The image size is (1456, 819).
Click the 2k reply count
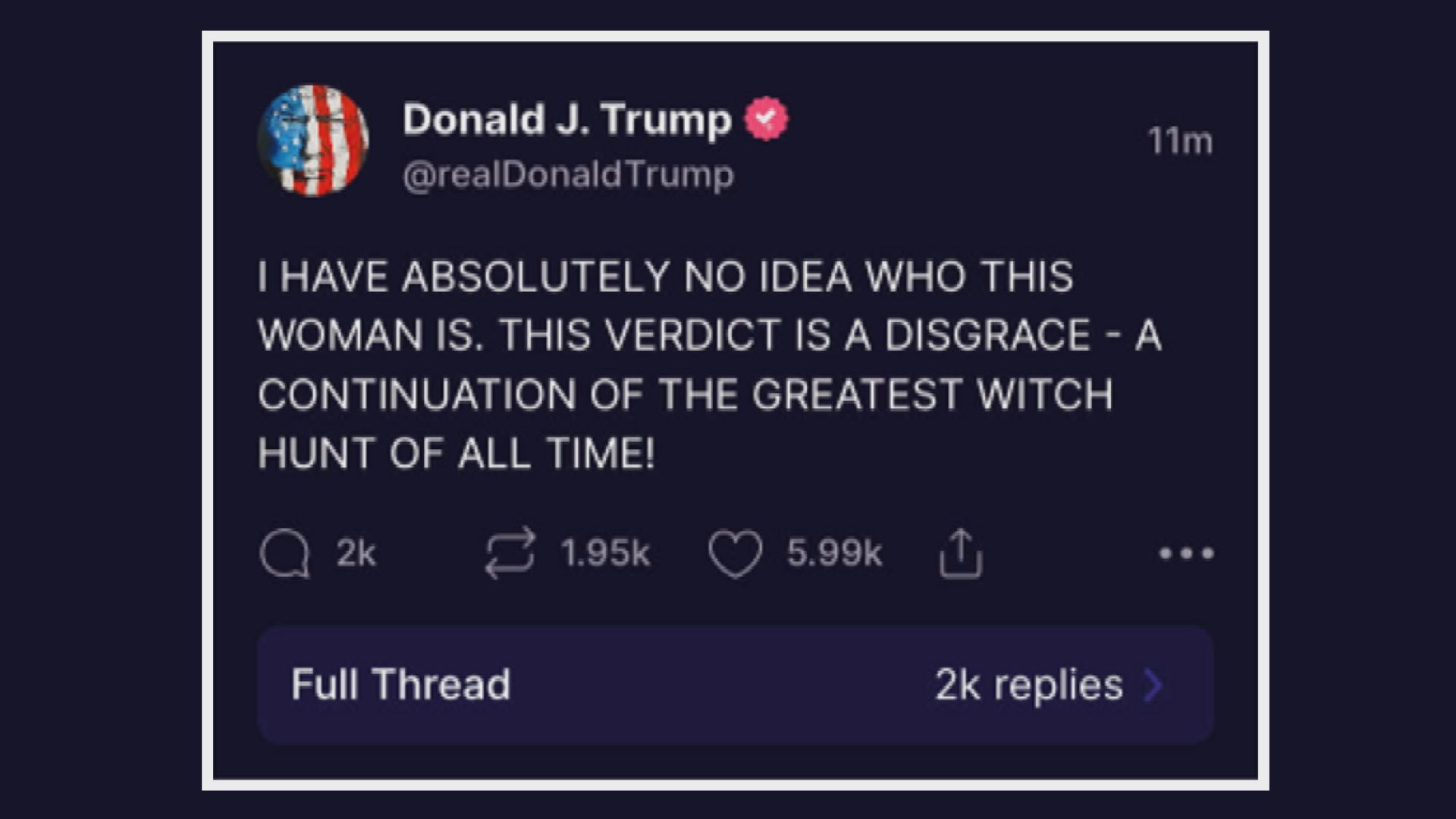pos(356,553)
